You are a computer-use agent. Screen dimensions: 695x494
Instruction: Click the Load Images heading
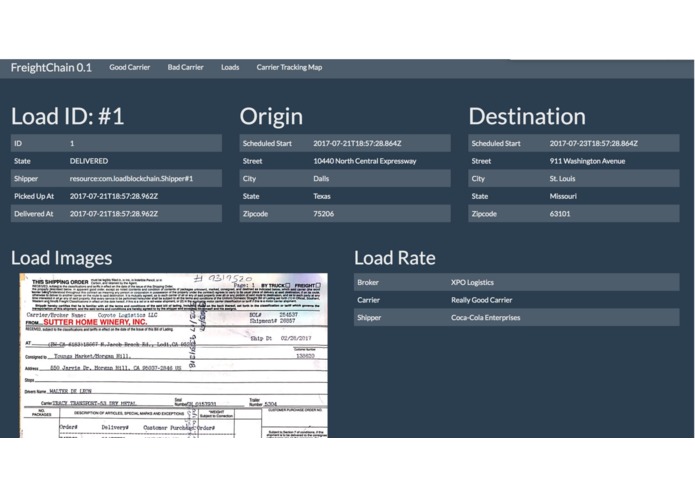(61, 258)
